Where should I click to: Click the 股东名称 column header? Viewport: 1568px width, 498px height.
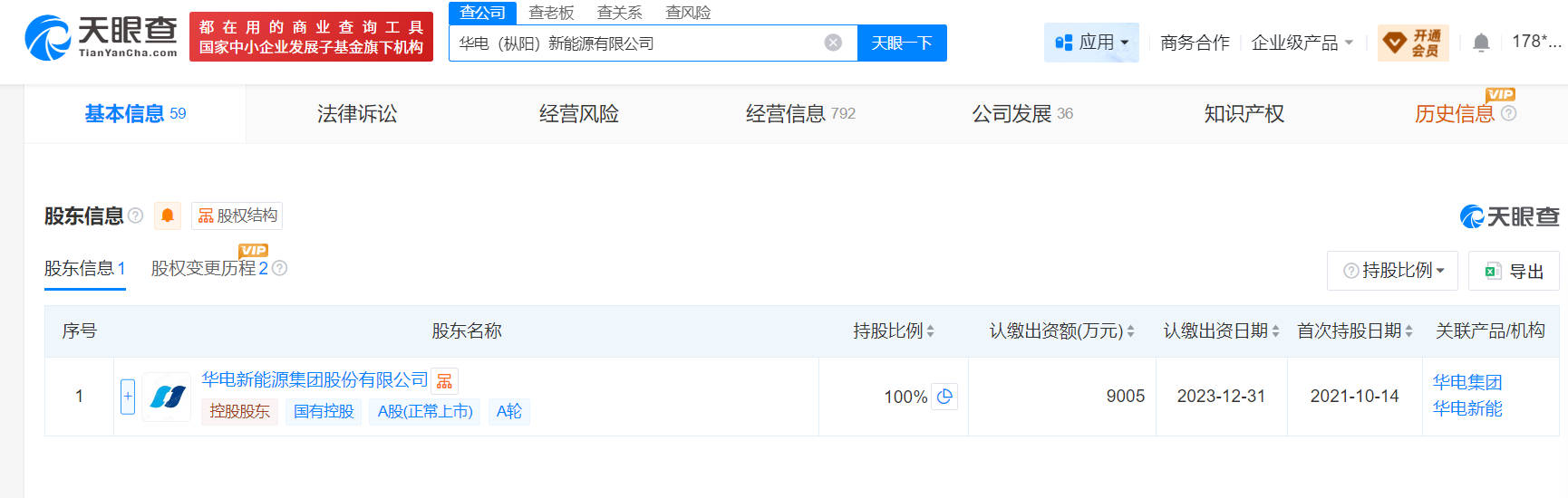tap(466, 330)
